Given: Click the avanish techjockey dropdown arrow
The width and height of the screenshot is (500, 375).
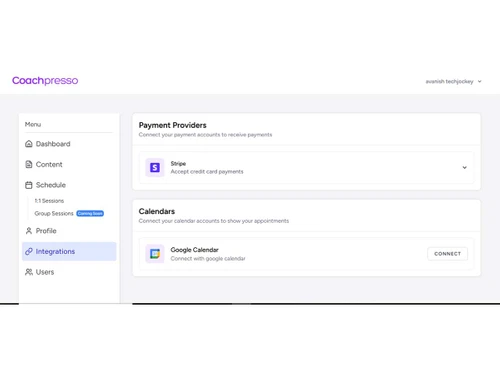Looking at the screenshot, I should (x=479, y=81).
